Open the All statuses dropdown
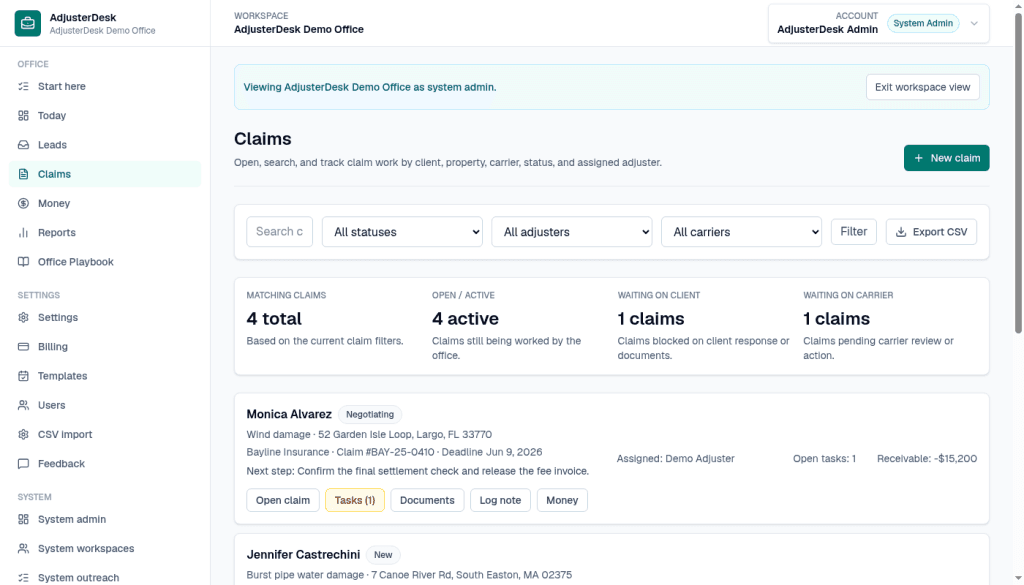 point(402,232)
